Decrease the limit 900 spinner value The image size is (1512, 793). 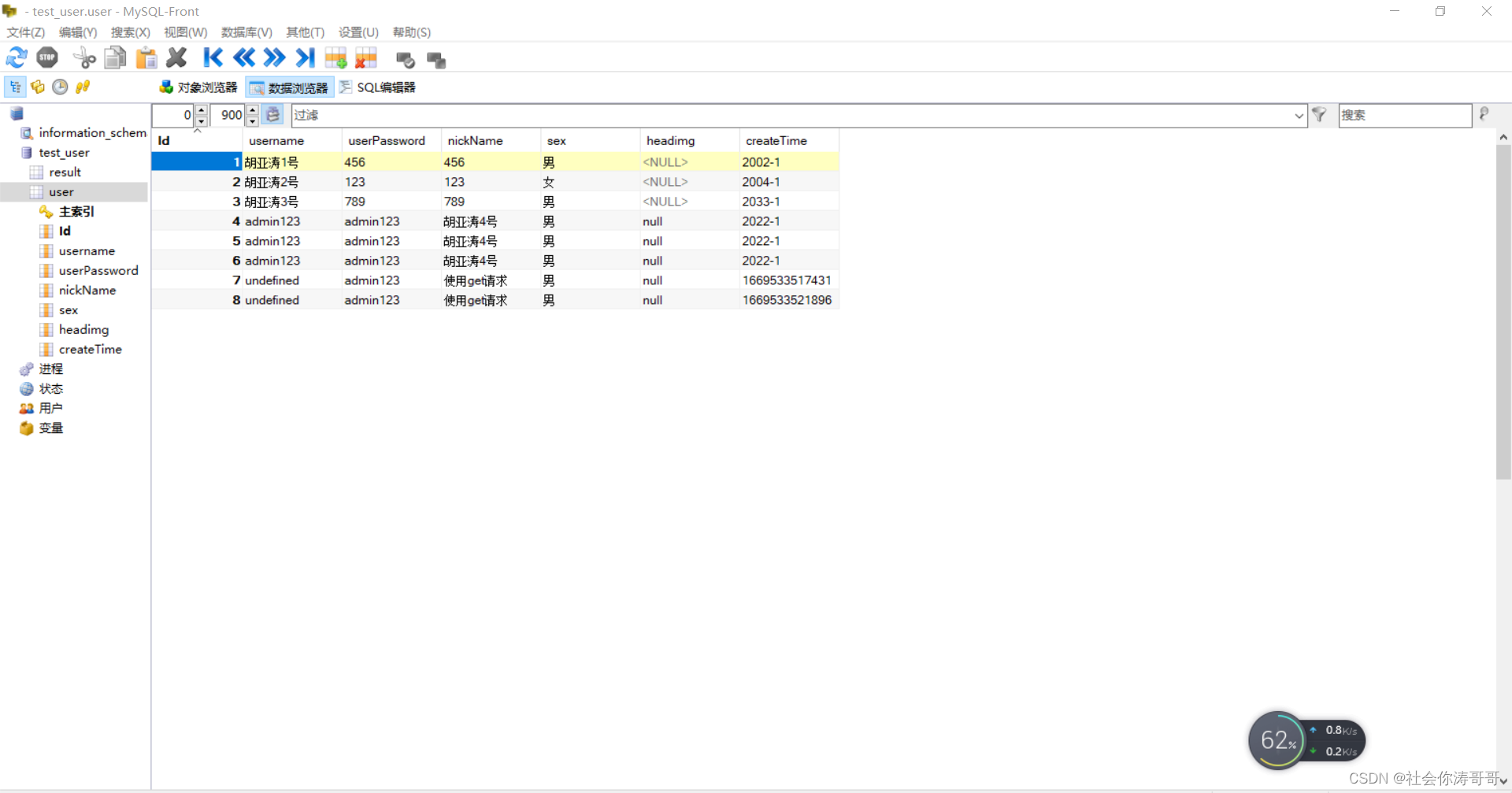tap(252, 120)
